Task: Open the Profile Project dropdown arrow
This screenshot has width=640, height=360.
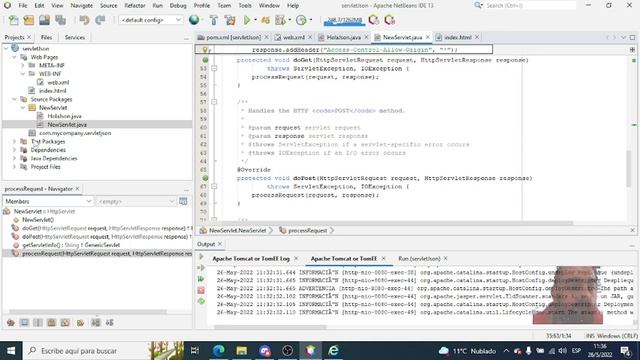Action: 290,20
